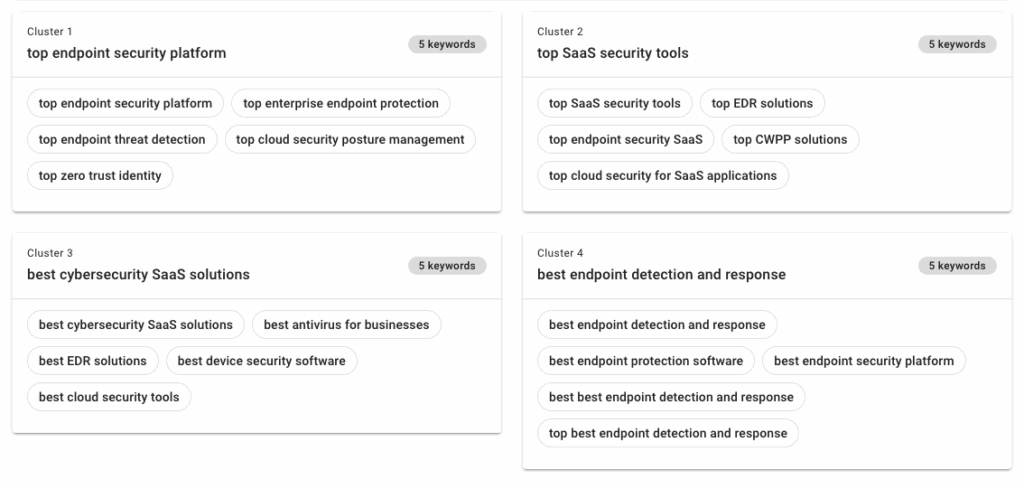1024x489 pixels.
Task: Click the 'top EDR solutions' chip
Action: 762,103
